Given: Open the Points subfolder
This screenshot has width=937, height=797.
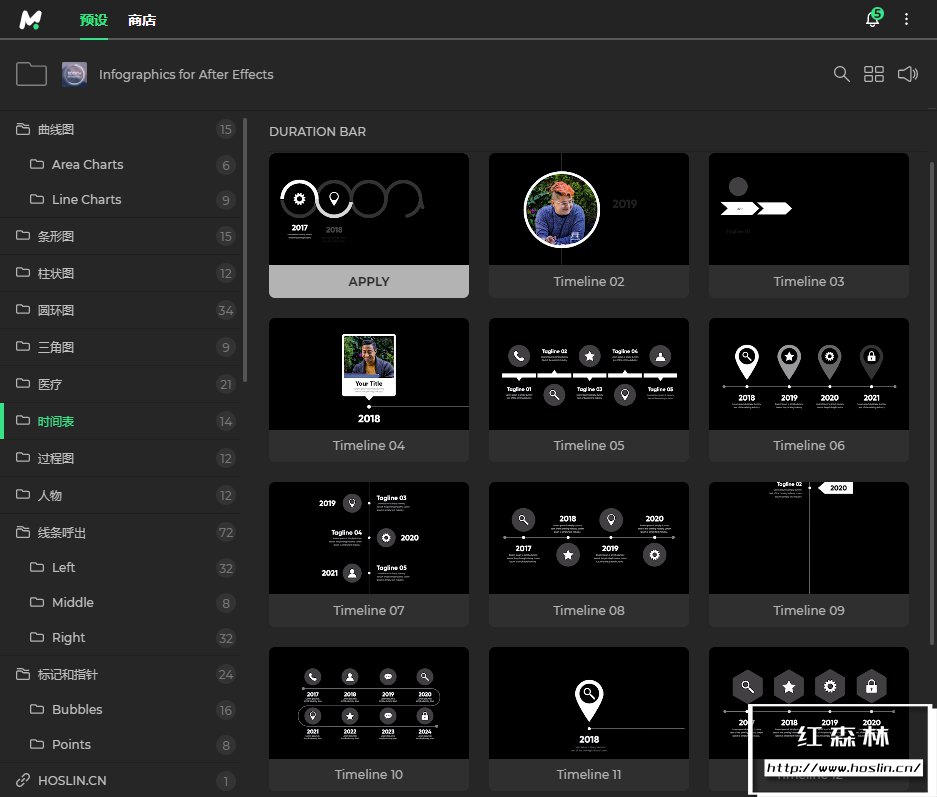Looking at the screenshot, I should [x=121, y=744].
